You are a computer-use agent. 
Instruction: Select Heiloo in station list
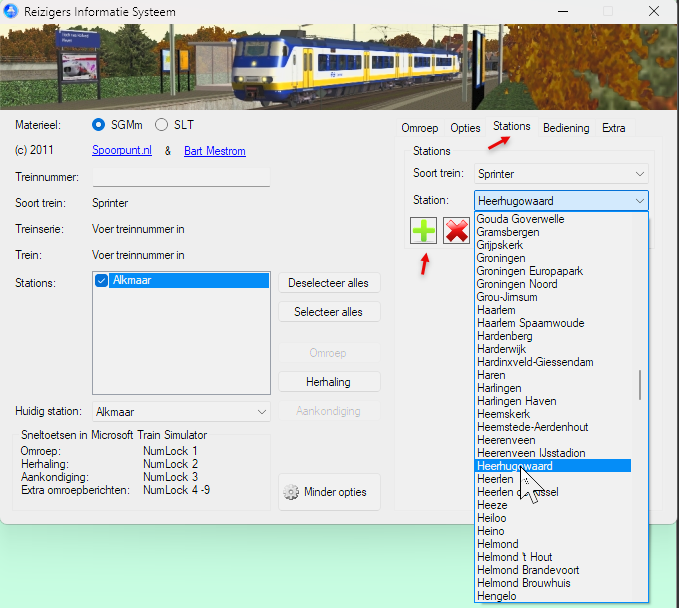553,518
